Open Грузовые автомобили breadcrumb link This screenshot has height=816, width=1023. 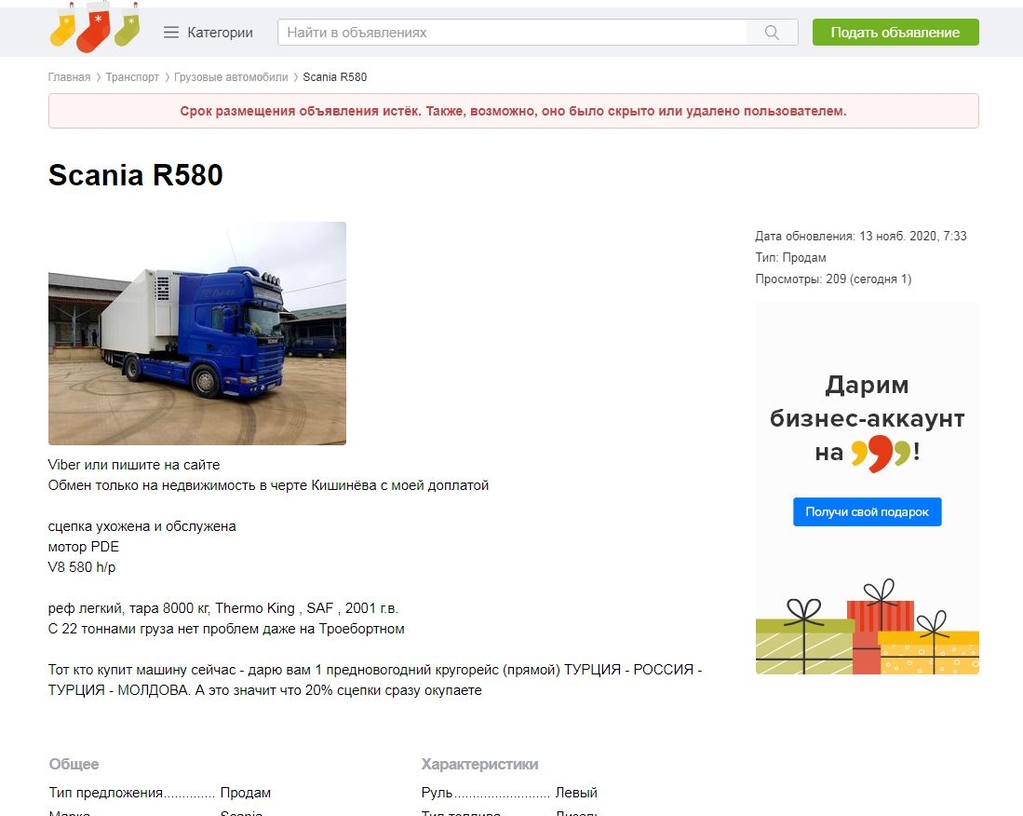[x=231, y=77]
